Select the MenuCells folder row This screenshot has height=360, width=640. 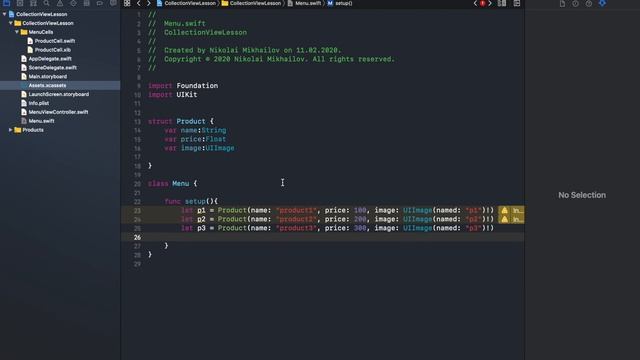[60, 32]
